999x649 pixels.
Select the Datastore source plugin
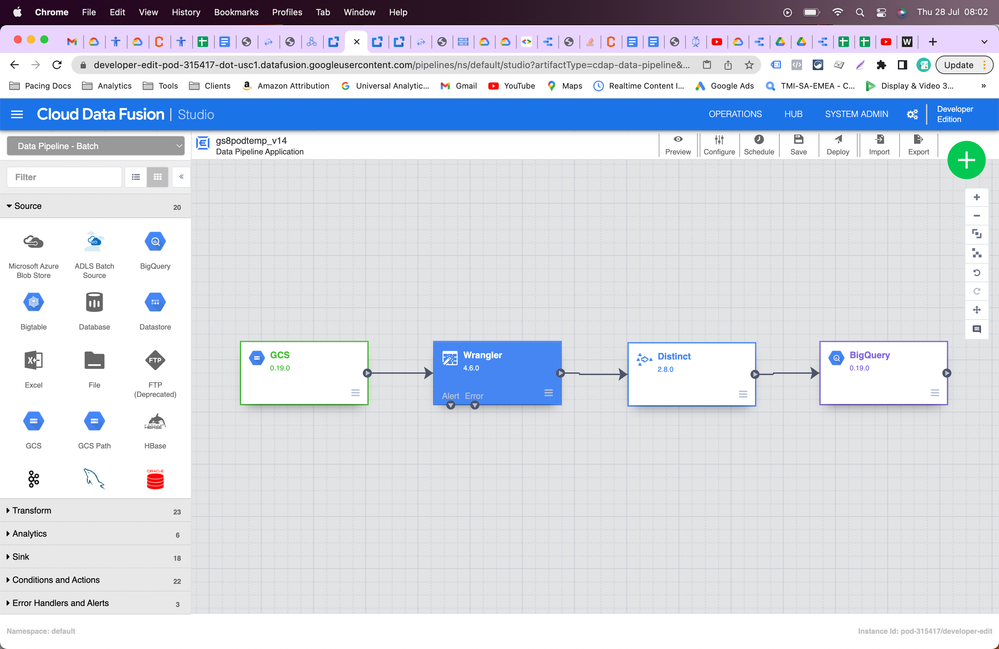pyautogui.click(x=155, y=311)
